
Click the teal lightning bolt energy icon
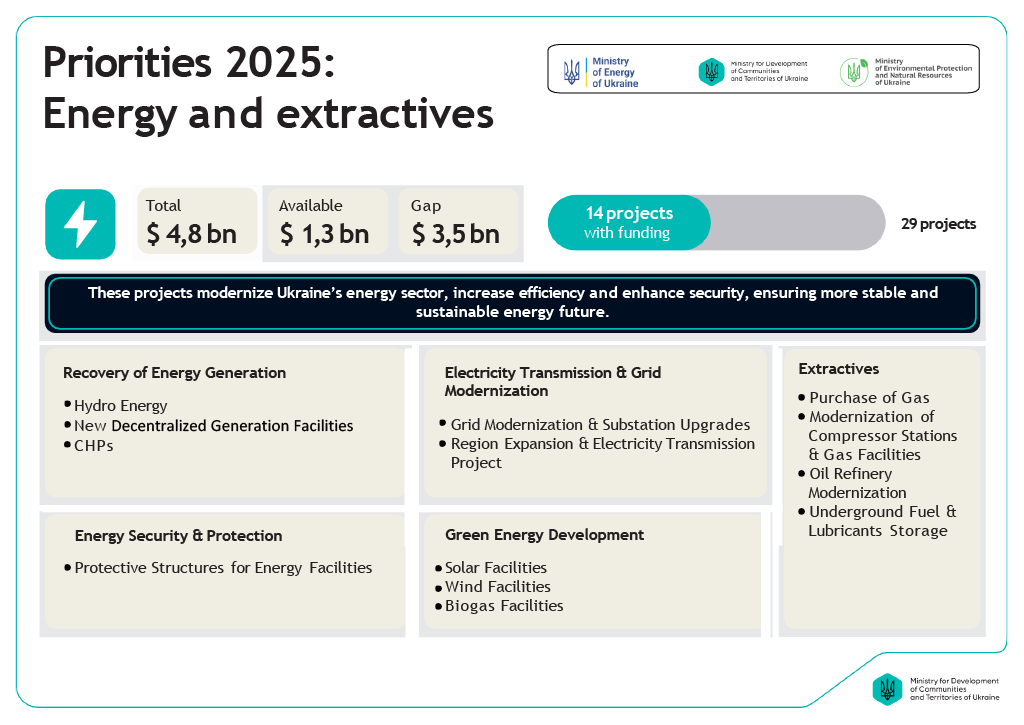coord(80,224)
